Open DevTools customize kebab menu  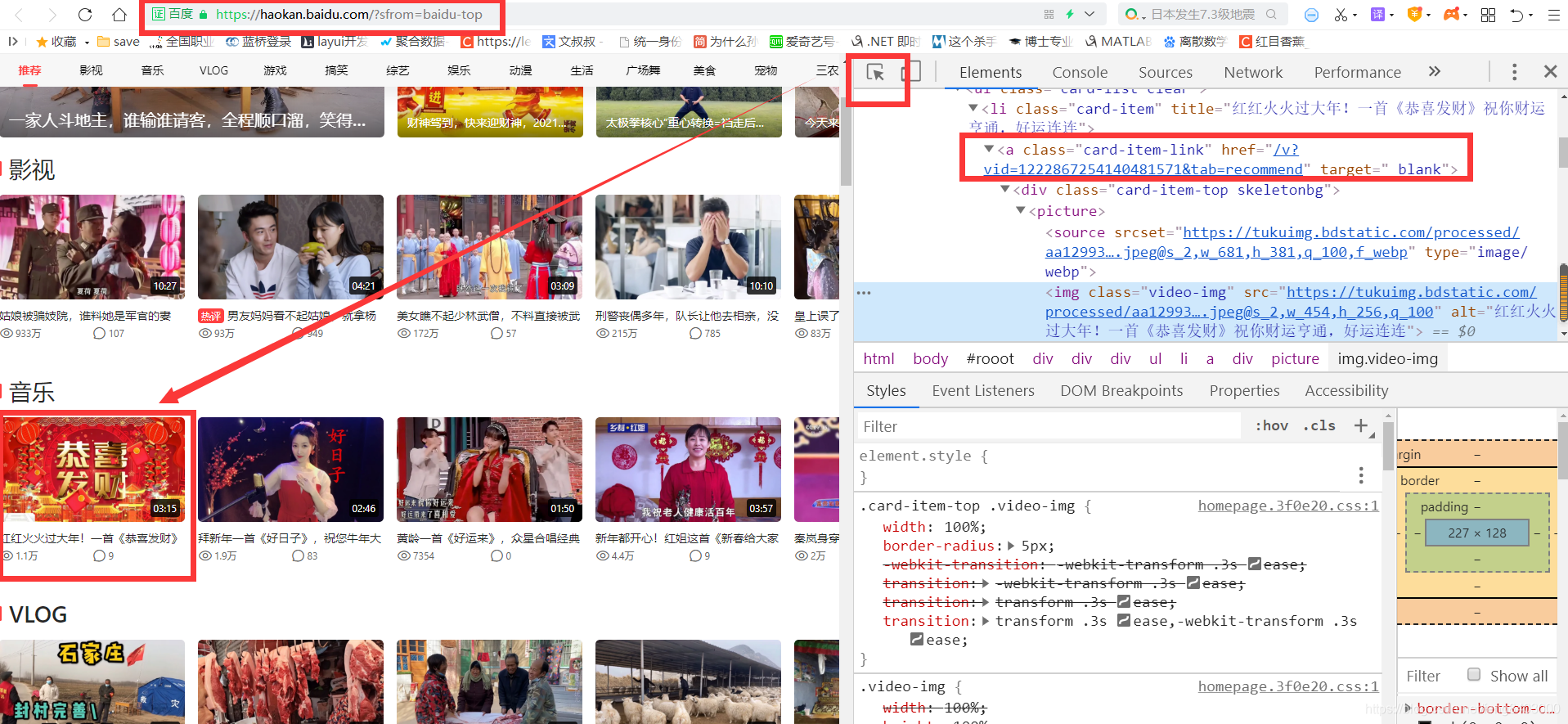pos(1514,72)
